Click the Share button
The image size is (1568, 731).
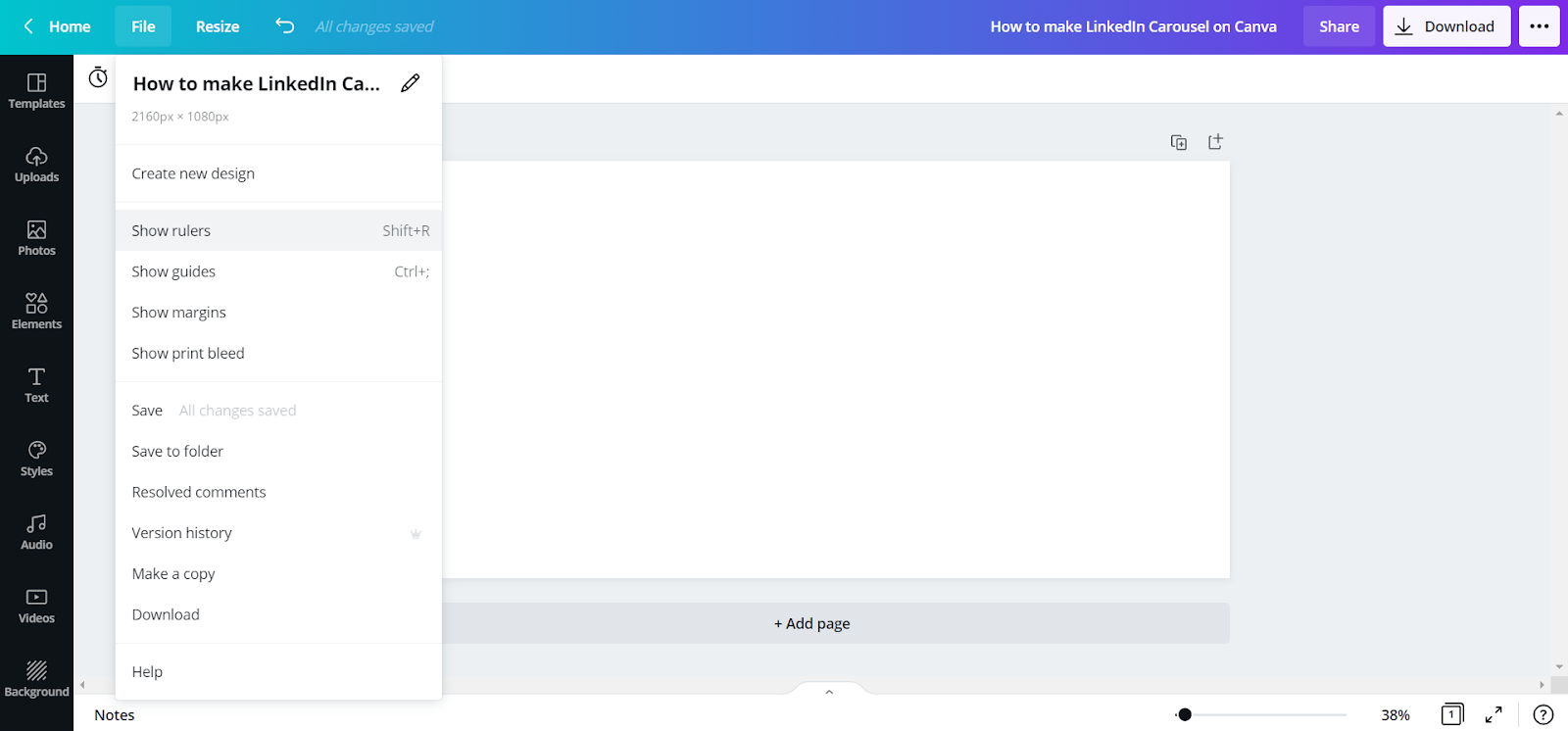1339,26
